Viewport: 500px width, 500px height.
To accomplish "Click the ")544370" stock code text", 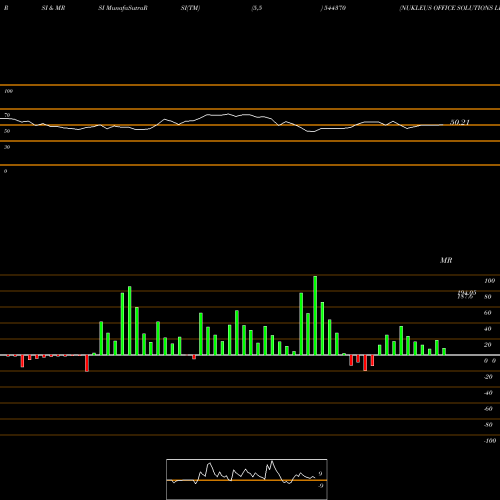I will pos(333,8).
